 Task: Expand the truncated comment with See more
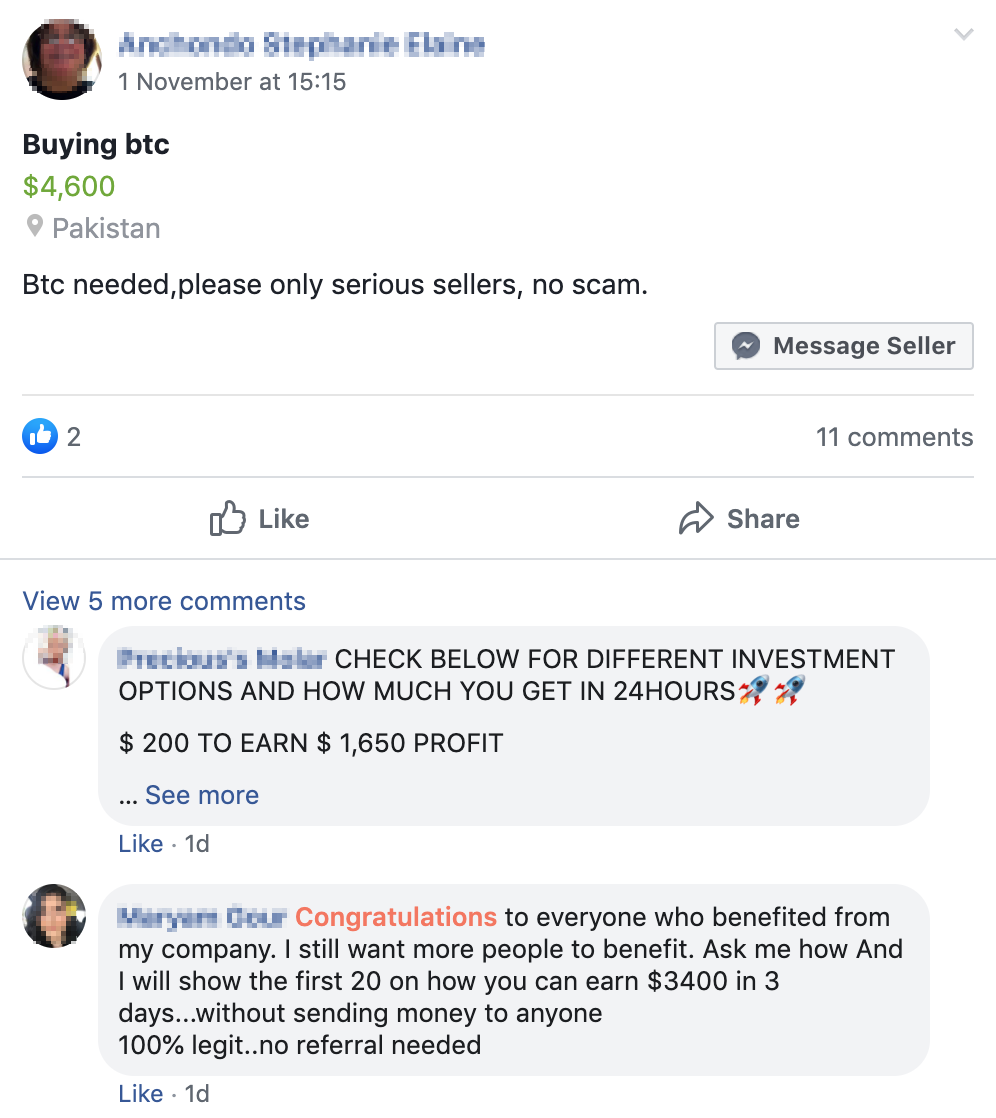point(200,795)
